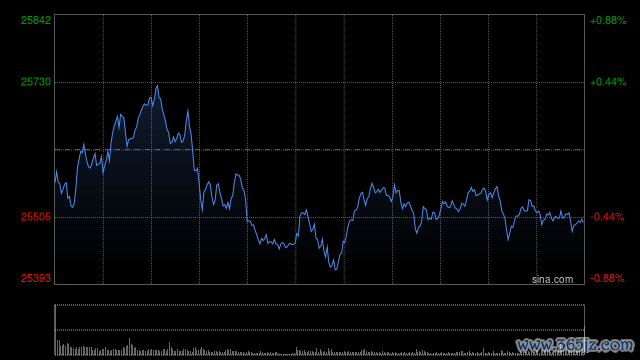Select the -0.88% percentage label
This screenshot has height=360, width=640.
point(607,278)
